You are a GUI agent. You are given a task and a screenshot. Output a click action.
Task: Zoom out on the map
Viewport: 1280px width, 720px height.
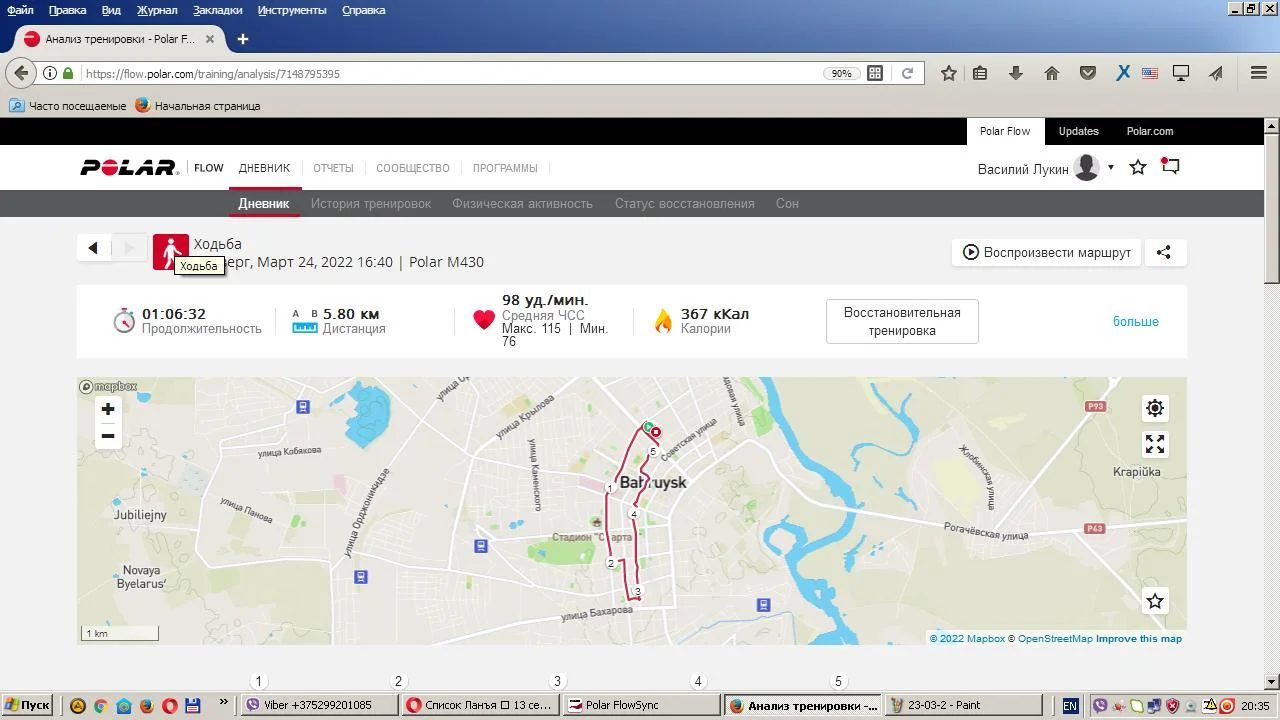108,436
